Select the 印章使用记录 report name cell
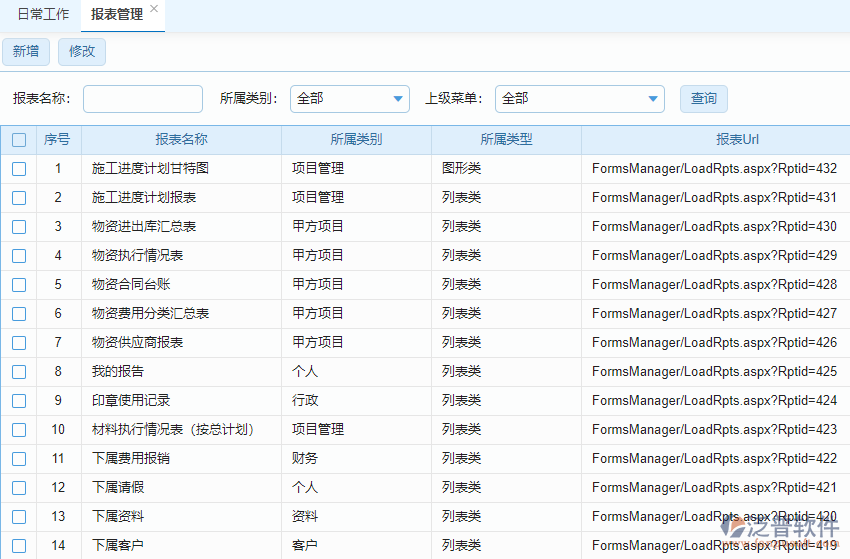Viewport: 850px width, 559px height. point(131,401)
